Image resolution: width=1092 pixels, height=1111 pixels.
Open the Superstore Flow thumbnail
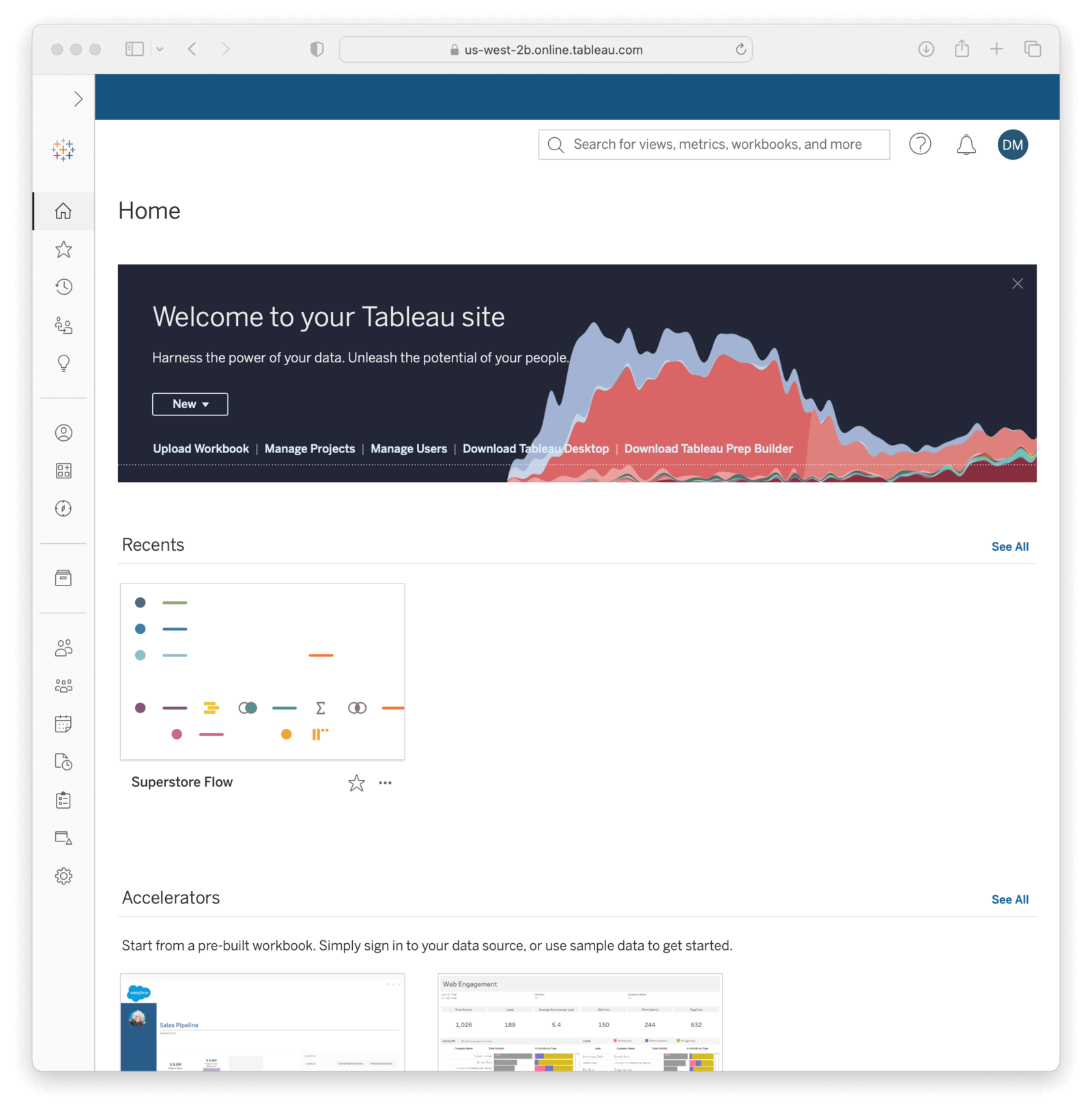tap(262, 672)
